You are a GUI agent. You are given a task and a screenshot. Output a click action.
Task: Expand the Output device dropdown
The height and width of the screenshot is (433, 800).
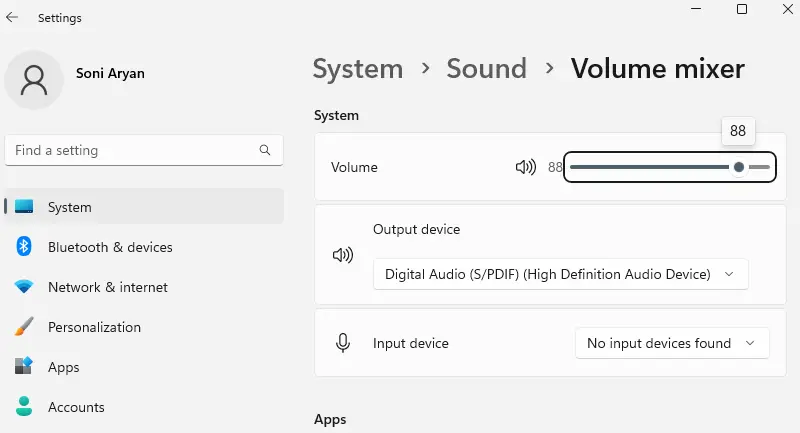(560, 274)
